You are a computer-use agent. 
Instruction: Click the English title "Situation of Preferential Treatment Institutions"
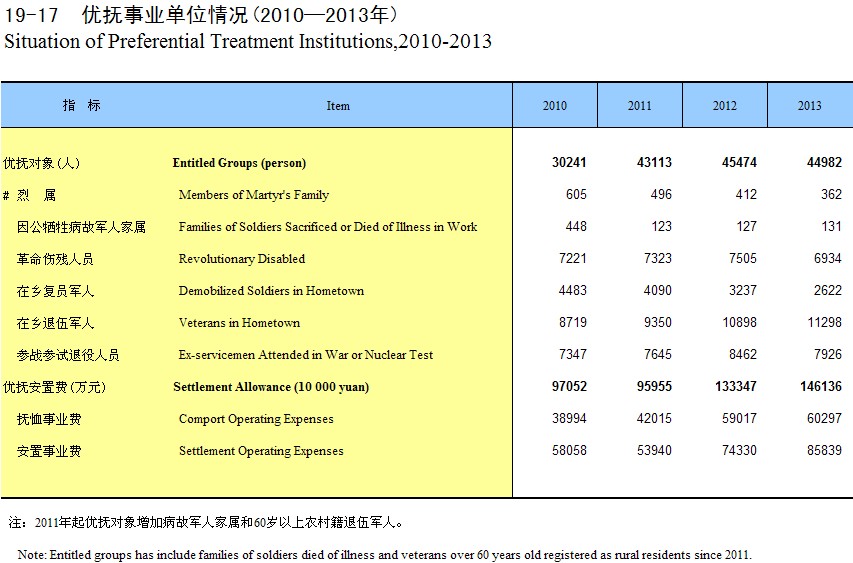point(248,42)
